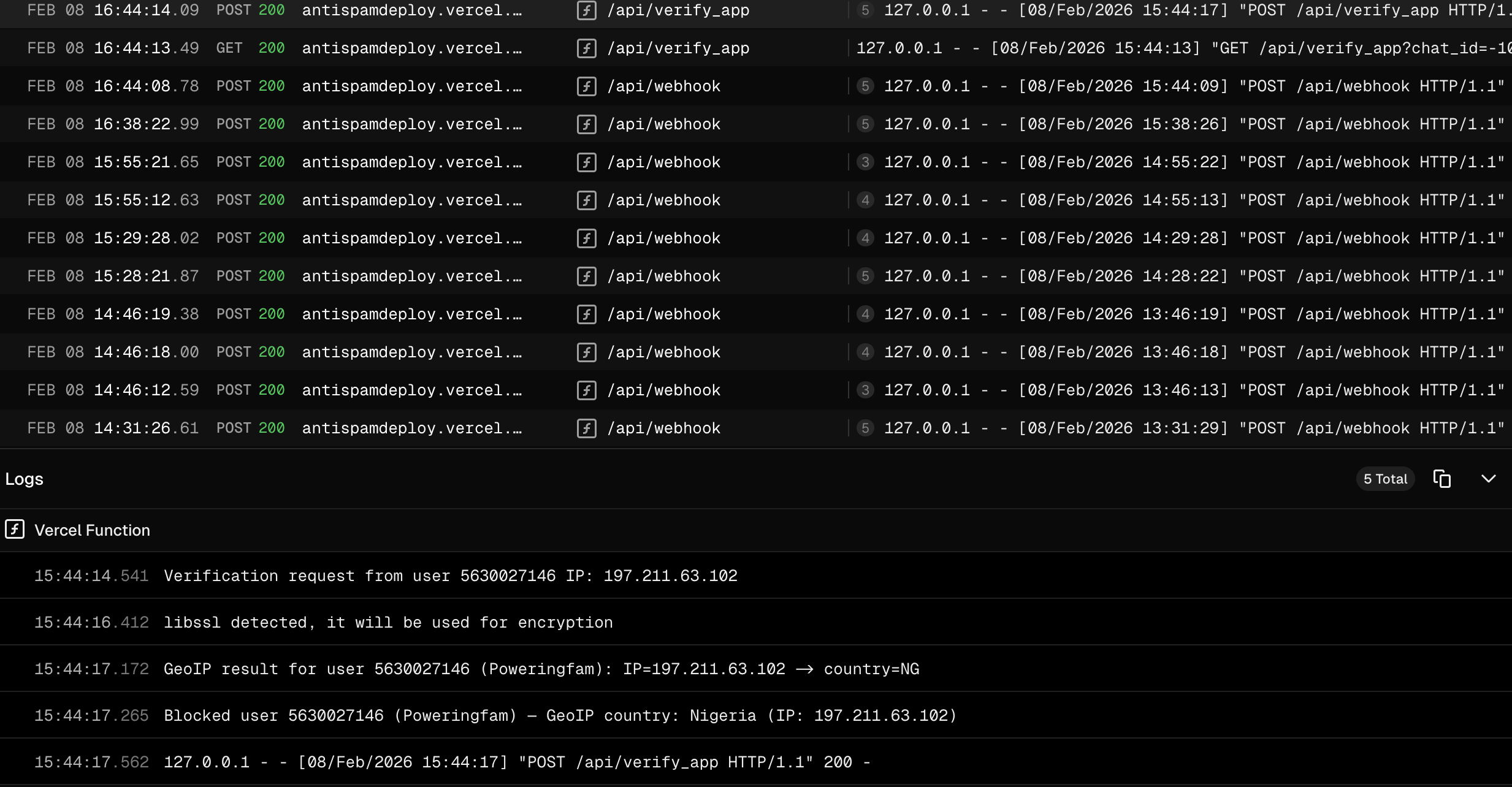1512x787 pixels.
Task: Click the 'Logs' section title
Action: (24, 479)
